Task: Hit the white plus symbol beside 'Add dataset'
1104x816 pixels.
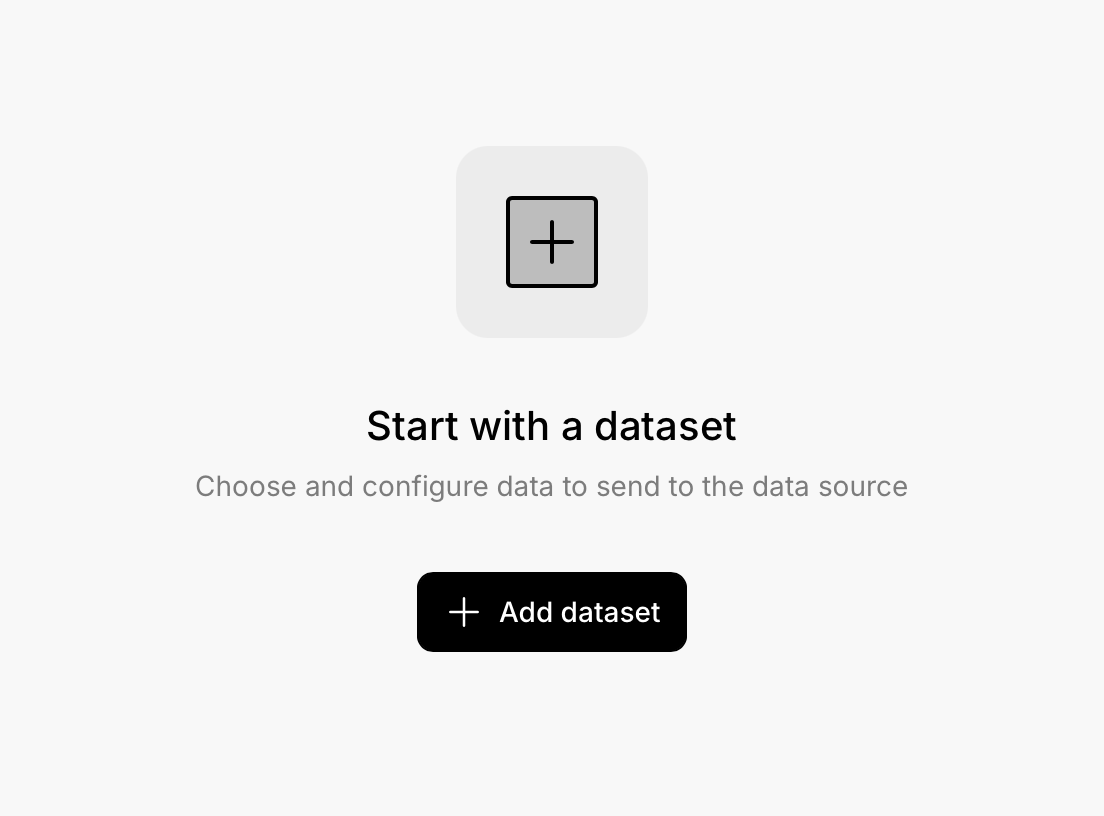Action: [464, 612]
